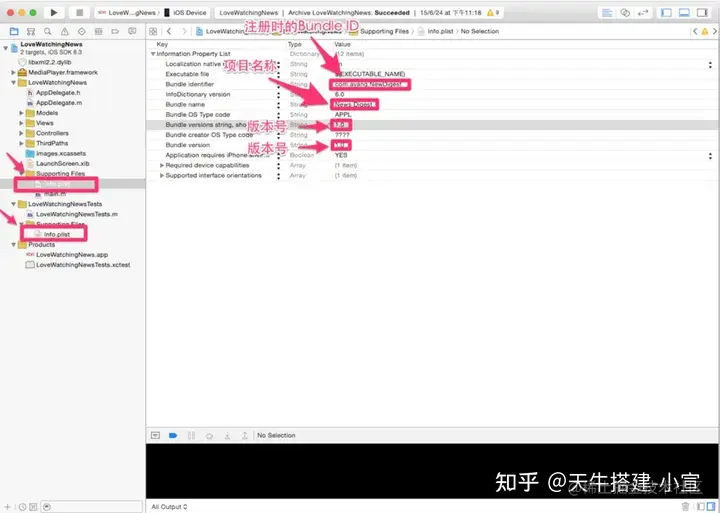720x513 pixels.
Task: Click the Step out icon in debug bar
Action: pyautogui.click(x=245, y=435)
